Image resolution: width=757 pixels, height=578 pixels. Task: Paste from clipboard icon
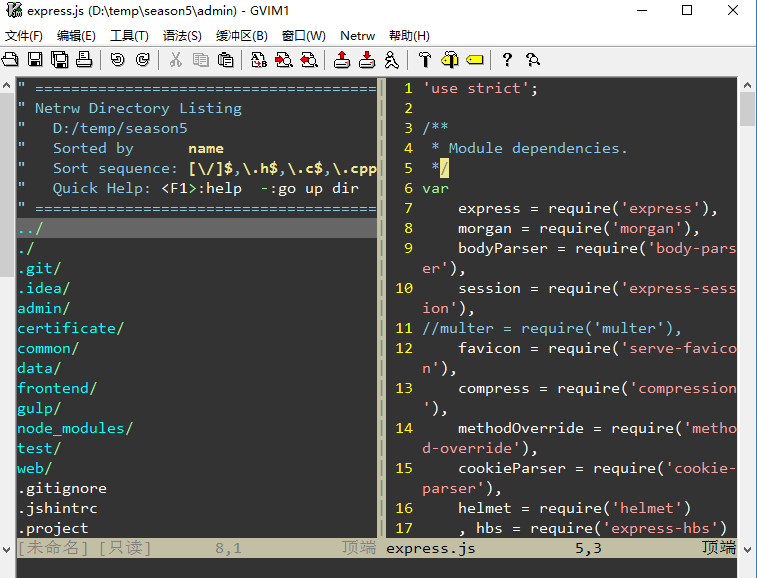225,59
